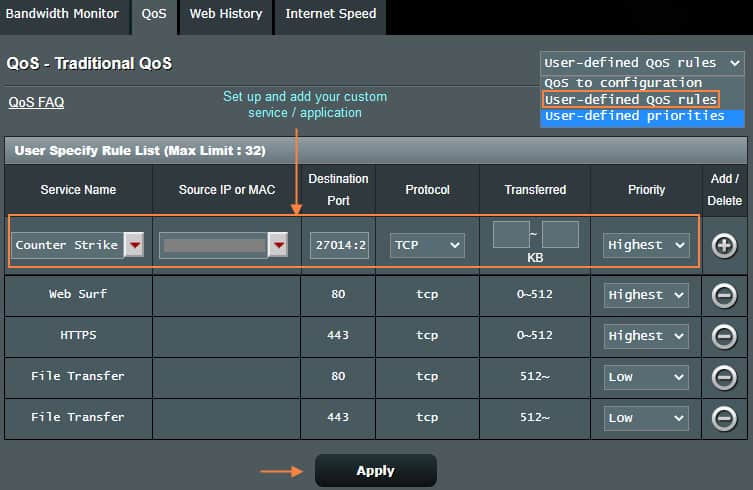Viewport: 753px width, 490px height.
Task: Focus the Counter Strike service name field
Action: (67, 245)
